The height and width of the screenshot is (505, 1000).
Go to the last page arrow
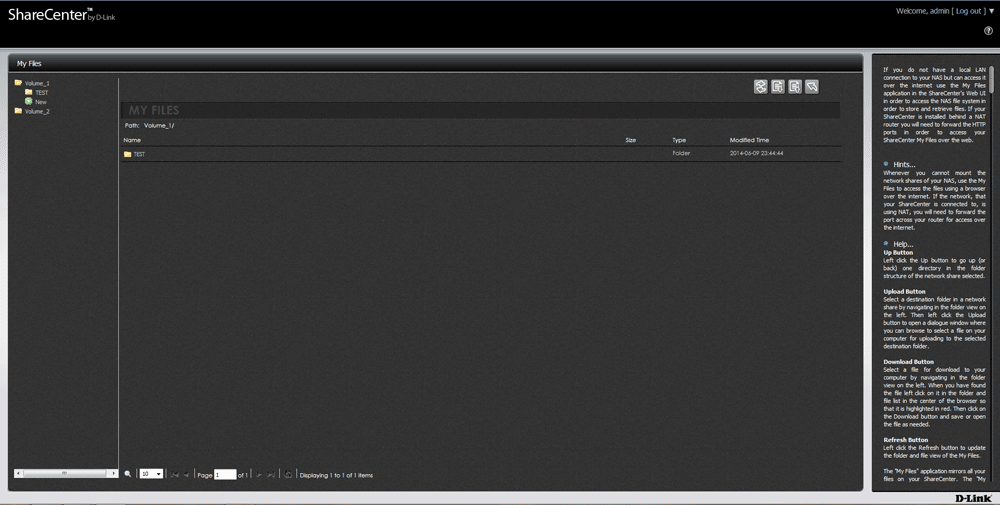pyautogui.click(x=271, y=474)
